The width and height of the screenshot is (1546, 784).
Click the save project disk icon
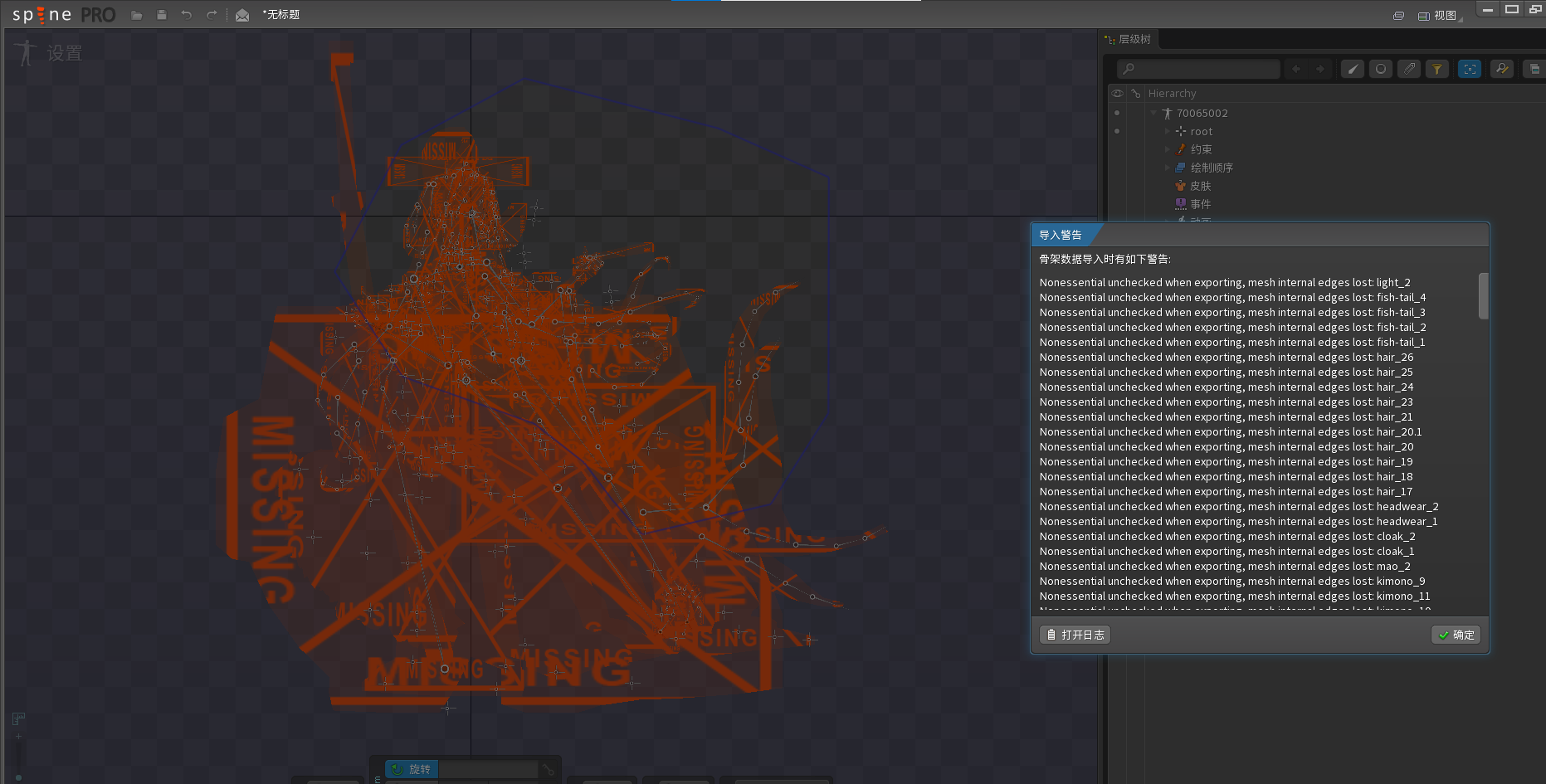point(162,15)
